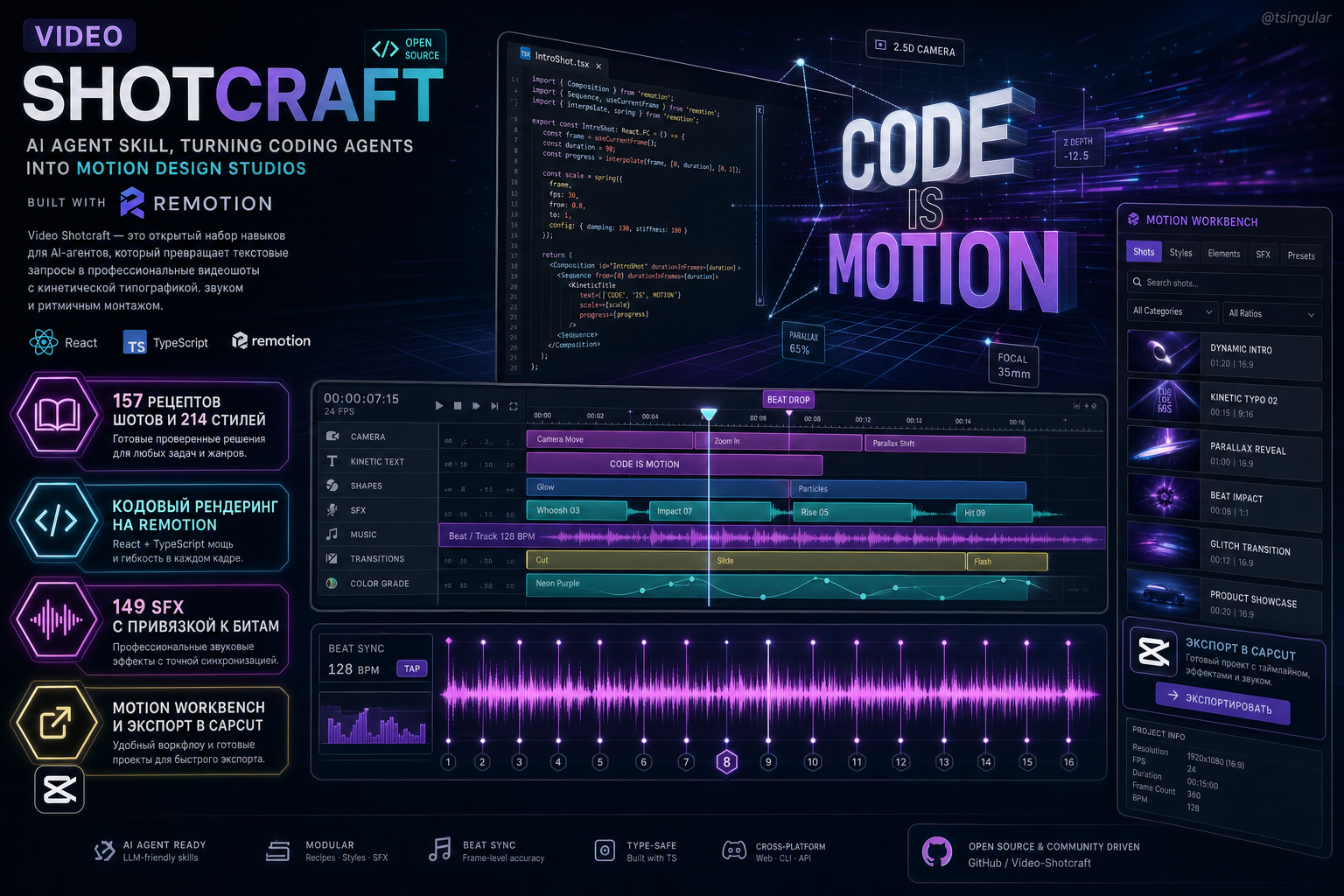This screenshot has width=1344, height=896.
Task: Click the waveform hexagon icon beside 149 SFX
Action: (56, 620)
